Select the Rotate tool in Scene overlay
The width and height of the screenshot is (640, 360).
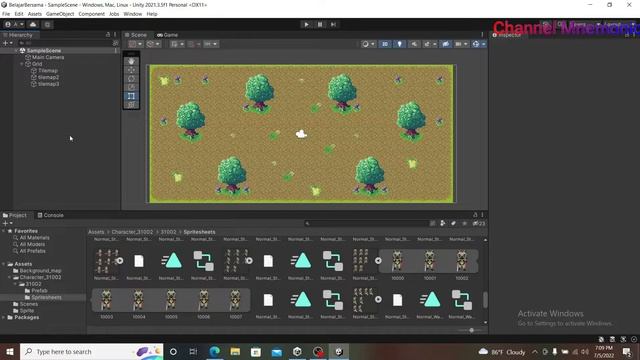[x=131, y=78]
